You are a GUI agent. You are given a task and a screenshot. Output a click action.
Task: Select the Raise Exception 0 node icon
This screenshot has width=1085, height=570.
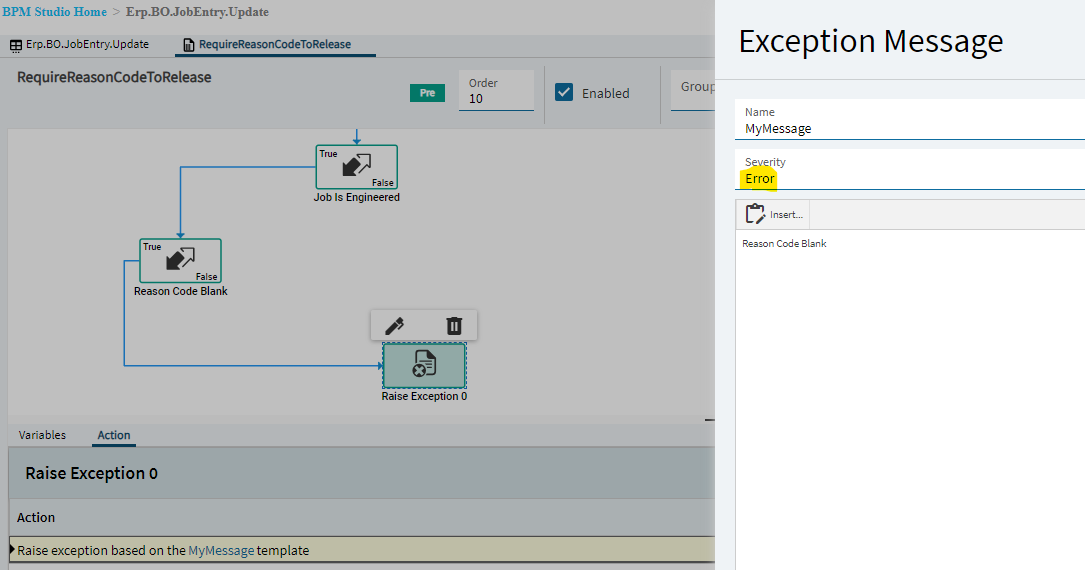[x=424, y=366]
